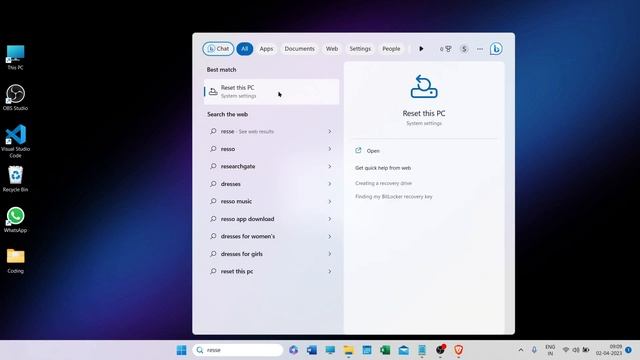
Task: Expand the 'resso app download' suggestion chevron
Action: tap(329, 219)
